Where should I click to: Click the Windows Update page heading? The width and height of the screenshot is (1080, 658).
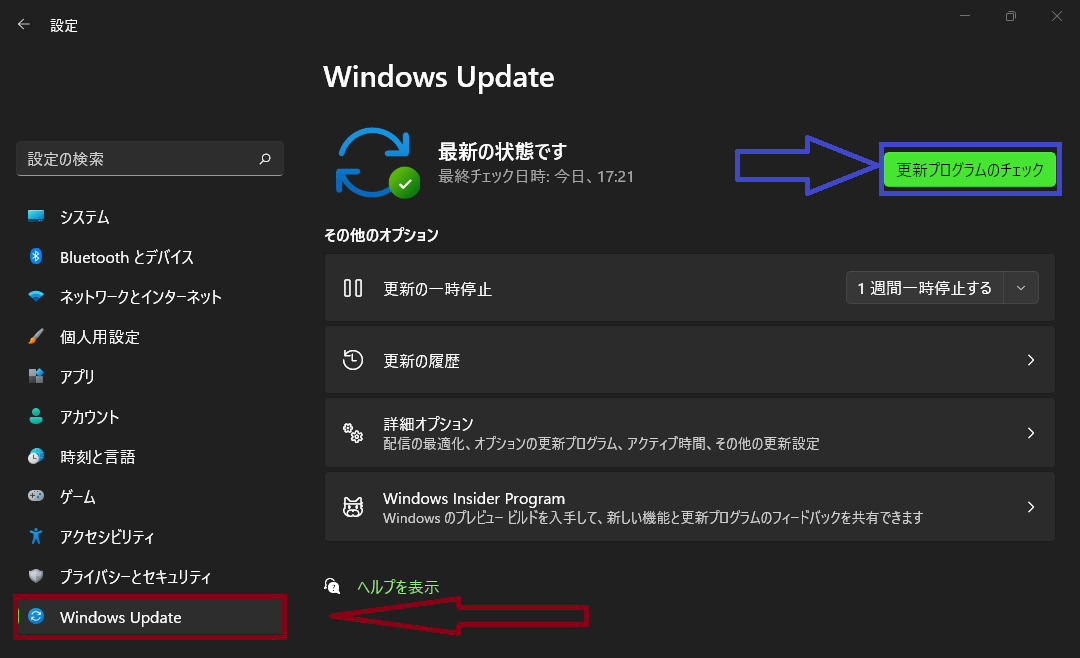(x=439, y=76)
